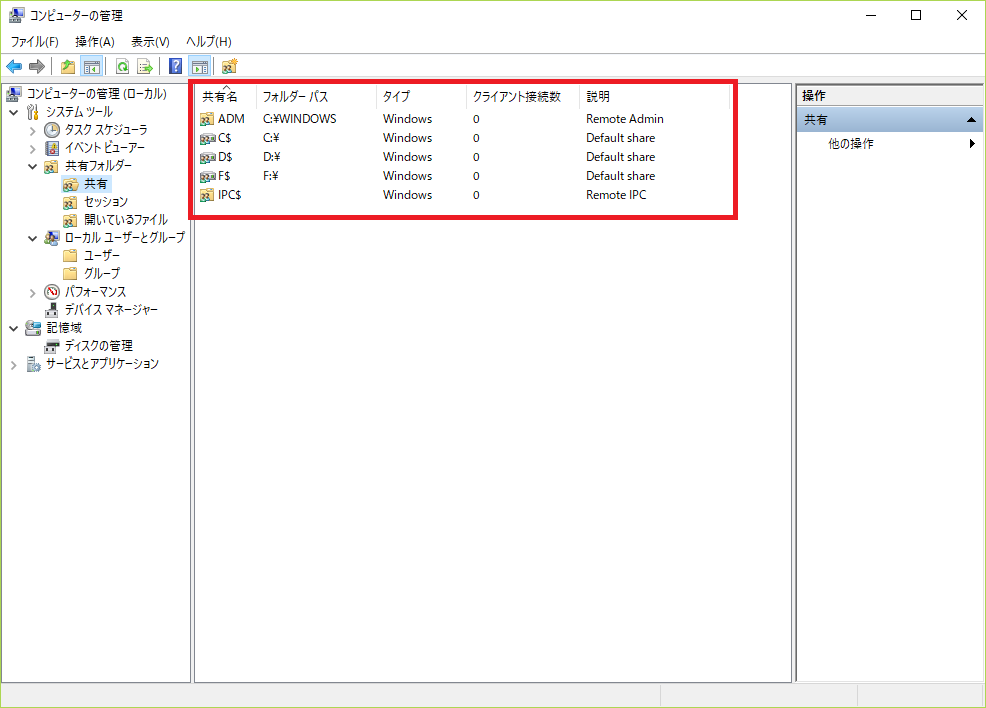This screenshot has height=708, width=986.
Task: Collapse the 共有 actions section arrow
Action: tap(969, 120)
